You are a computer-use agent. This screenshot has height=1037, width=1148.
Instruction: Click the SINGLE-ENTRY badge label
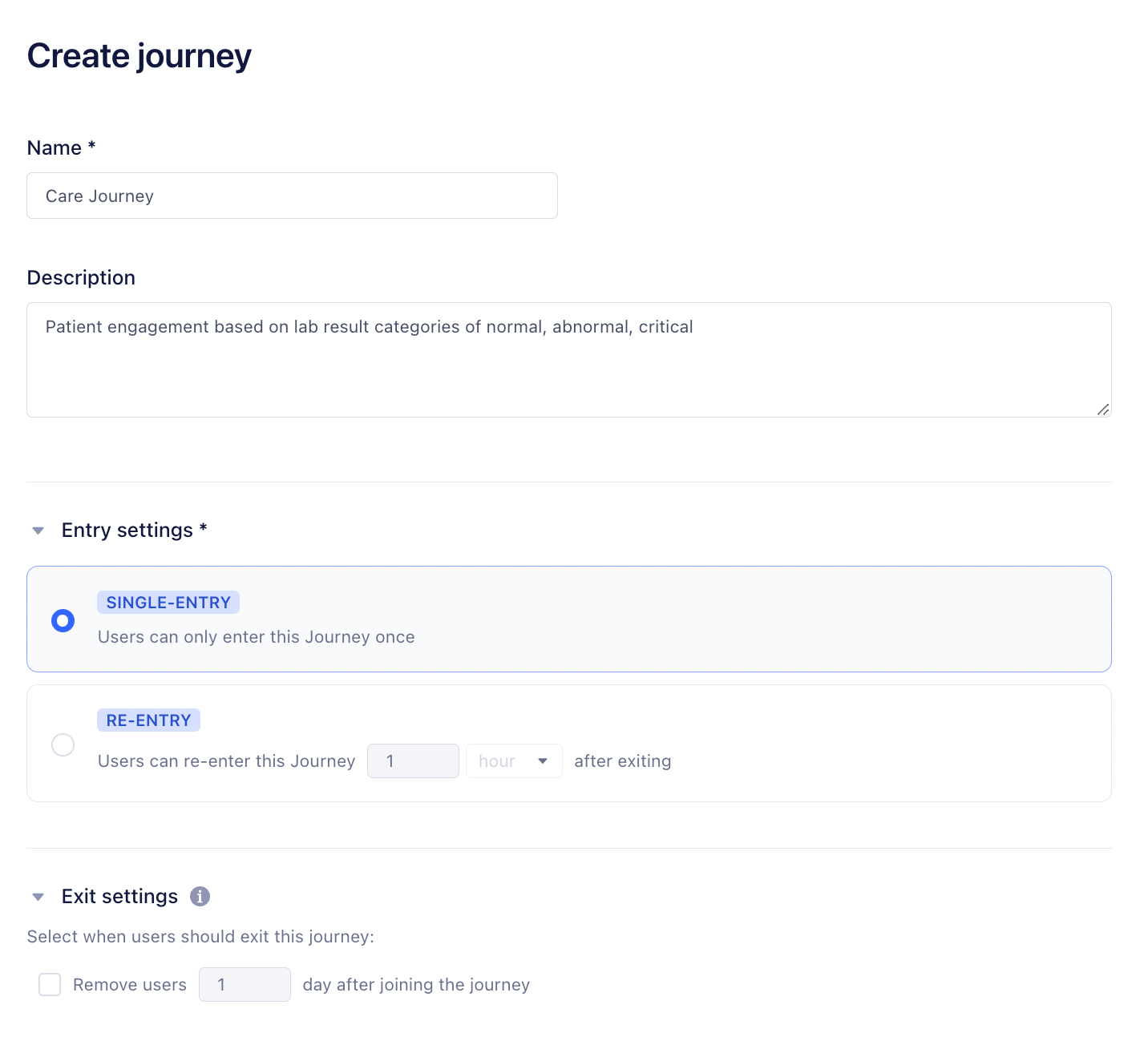pos(168,602)
